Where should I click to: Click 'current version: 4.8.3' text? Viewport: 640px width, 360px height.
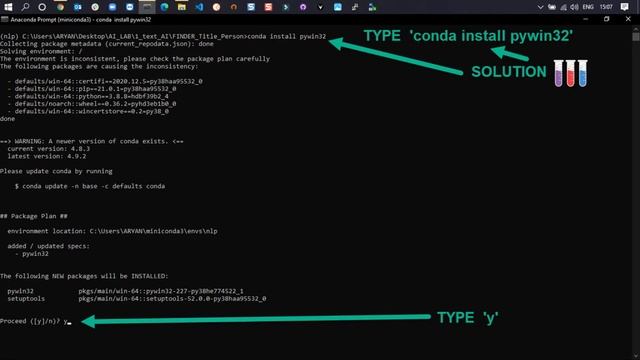tap(49, 149)
